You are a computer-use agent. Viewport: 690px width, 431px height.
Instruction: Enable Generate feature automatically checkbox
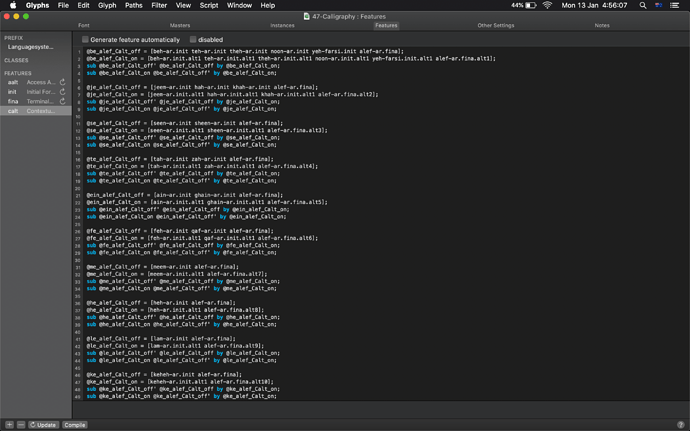85,40
